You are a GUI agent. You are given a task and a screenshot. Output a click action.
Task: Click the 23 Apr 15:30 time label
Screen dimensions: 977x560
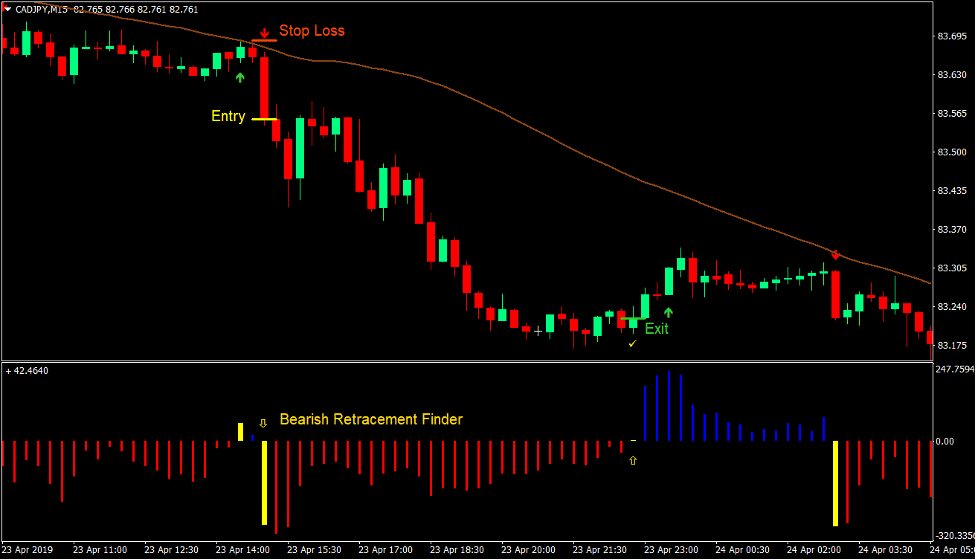pyautogui.click(x=314, y=550)
